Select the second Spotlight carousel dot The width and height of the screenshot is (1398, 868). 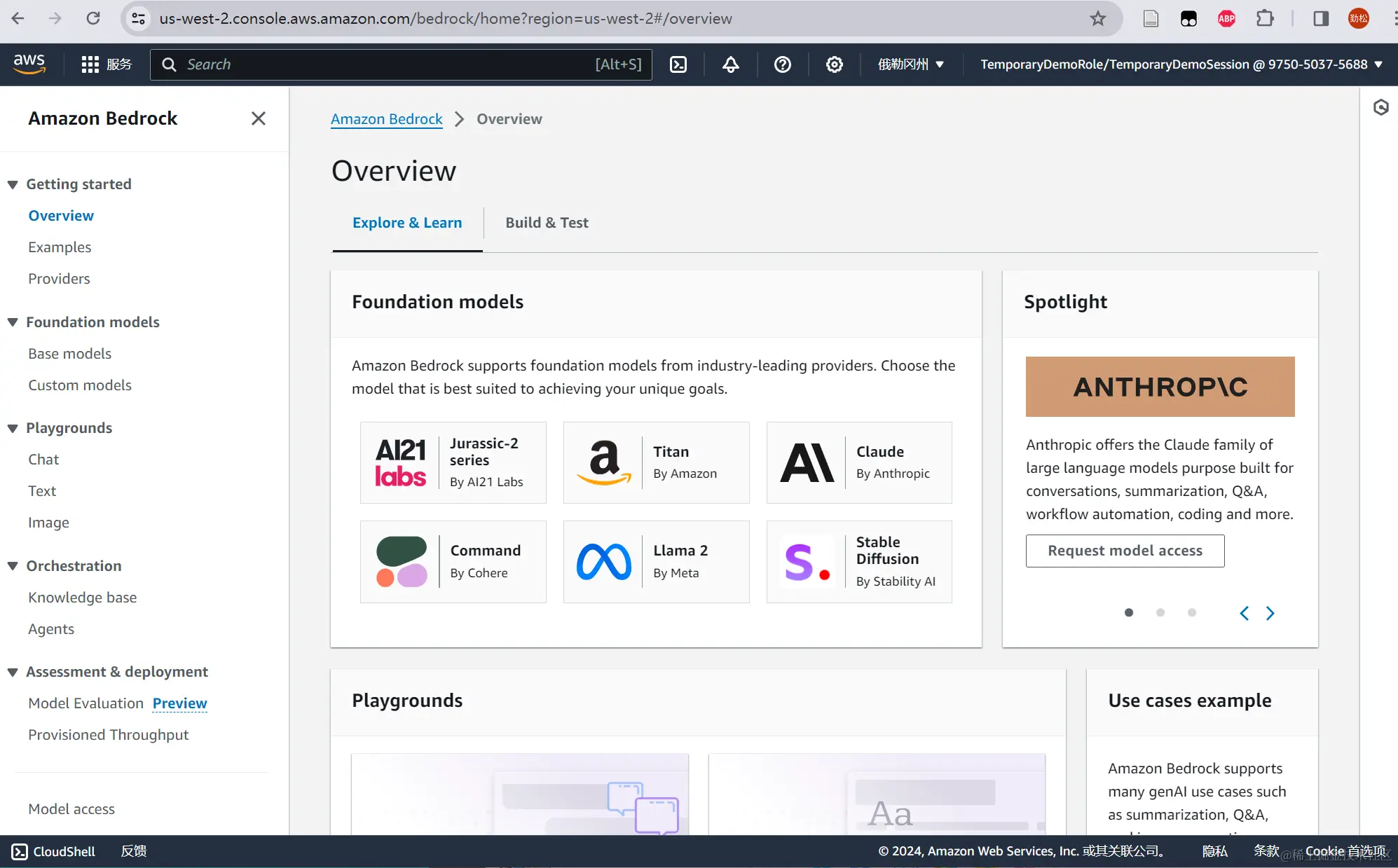[x=1160, y=612]
